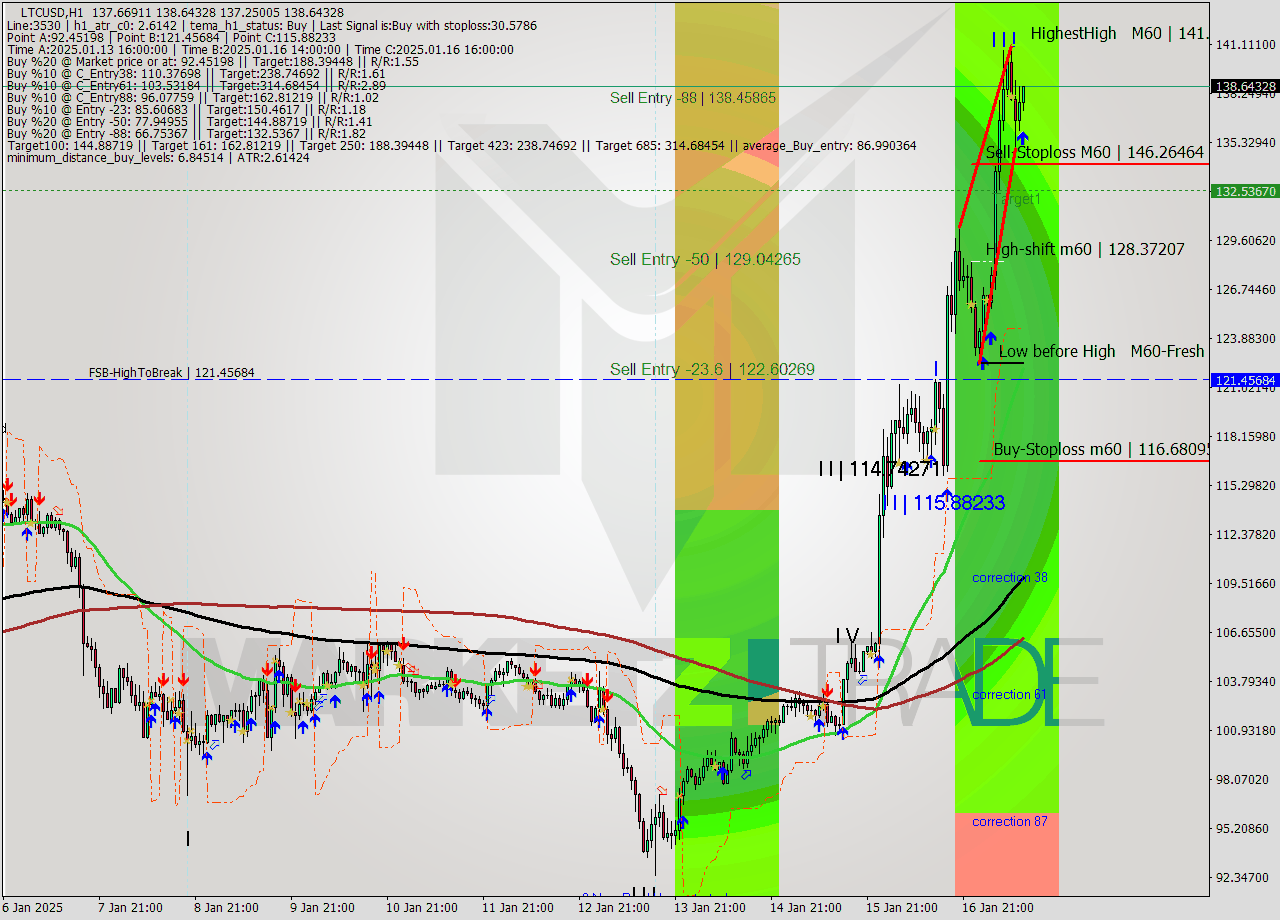This screenshot has height=920, width=1280.
Task: Click the 'IV' wave label near 106
Action: (x=847, y=636)
